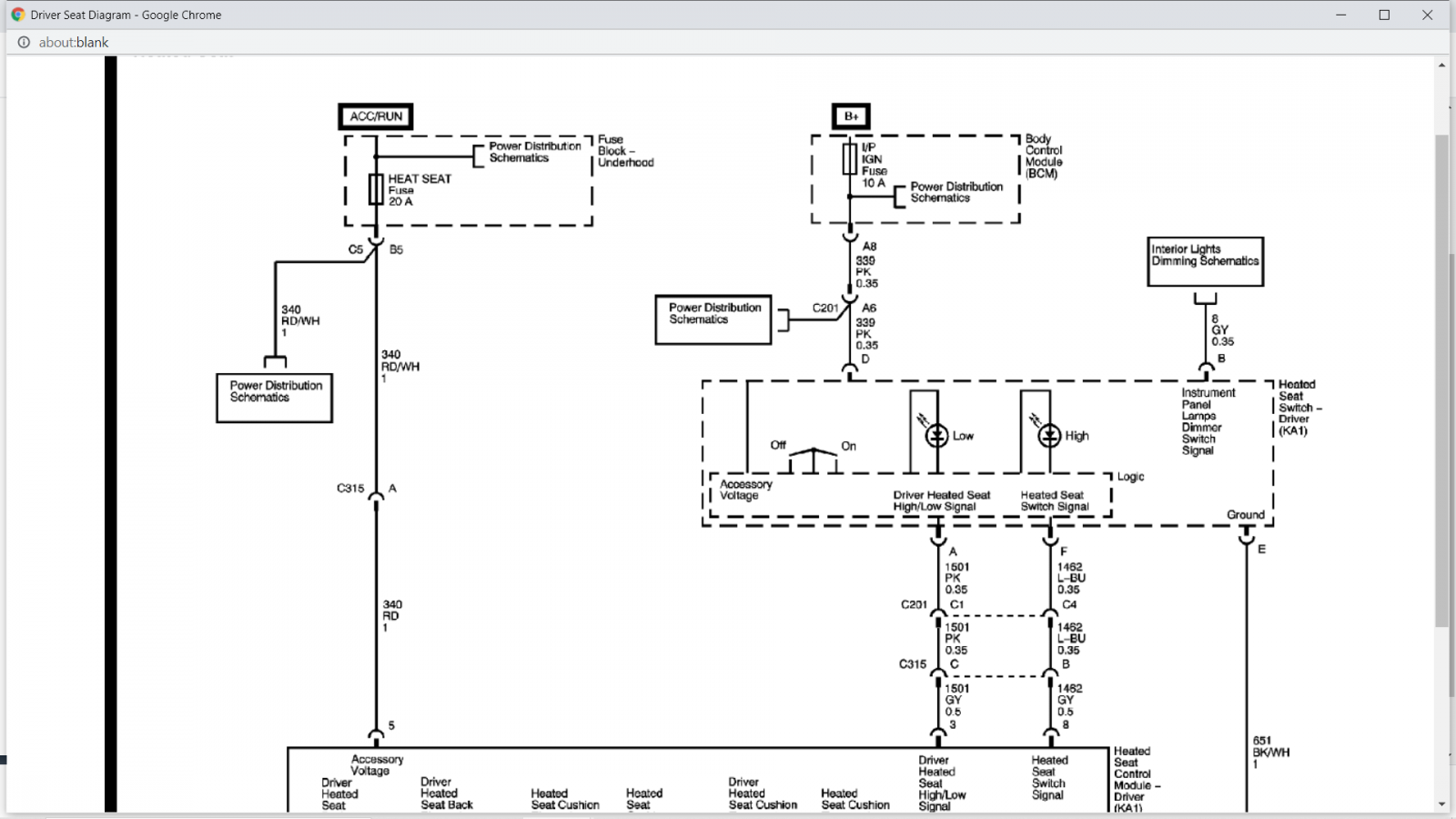Click the Off/On switch symbol in diagram

tap(813, 460)
